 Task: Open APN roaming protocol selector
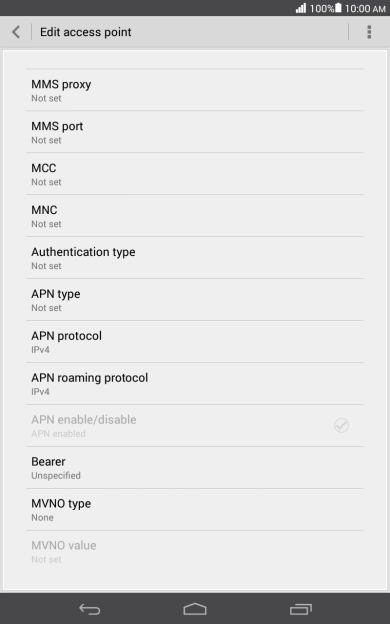tap(195, 384)
